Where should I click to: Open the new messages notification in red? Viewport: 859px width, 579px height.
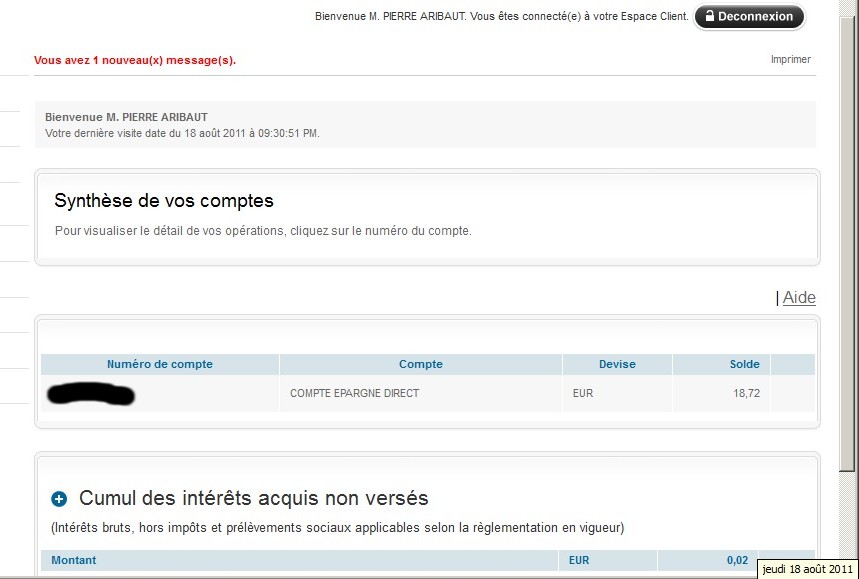[135, 60]
